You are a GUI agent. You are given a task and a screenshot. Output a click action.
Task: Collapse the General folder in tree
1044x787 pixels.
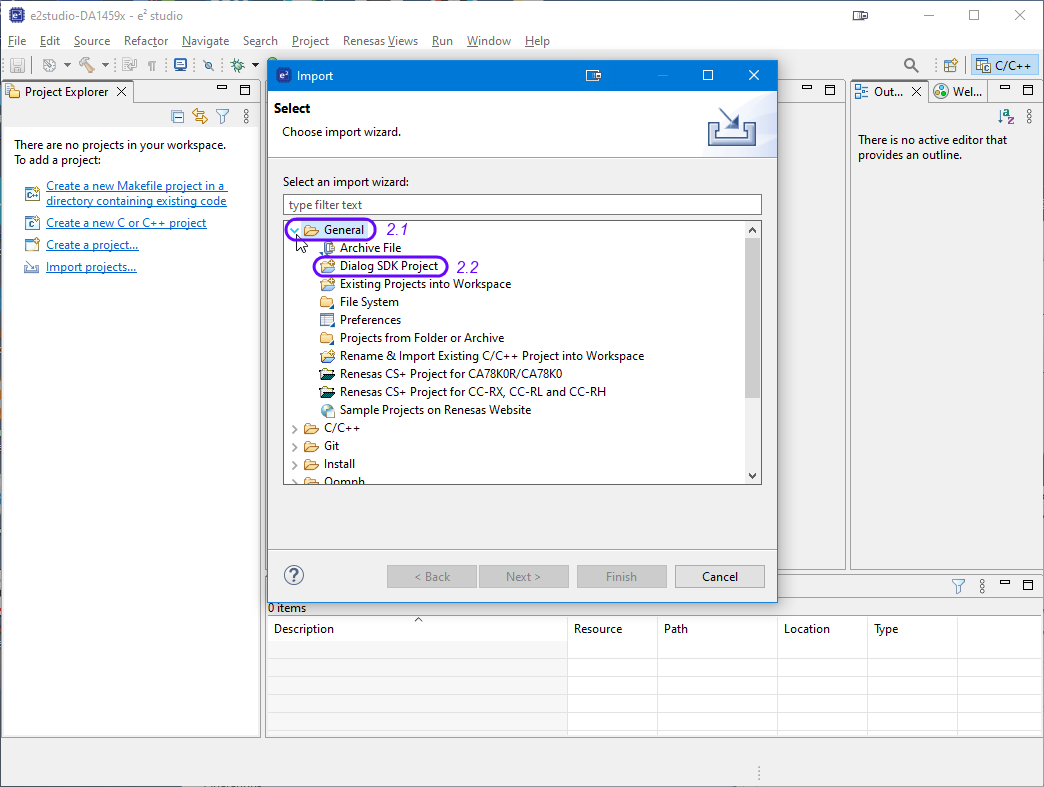295,230
